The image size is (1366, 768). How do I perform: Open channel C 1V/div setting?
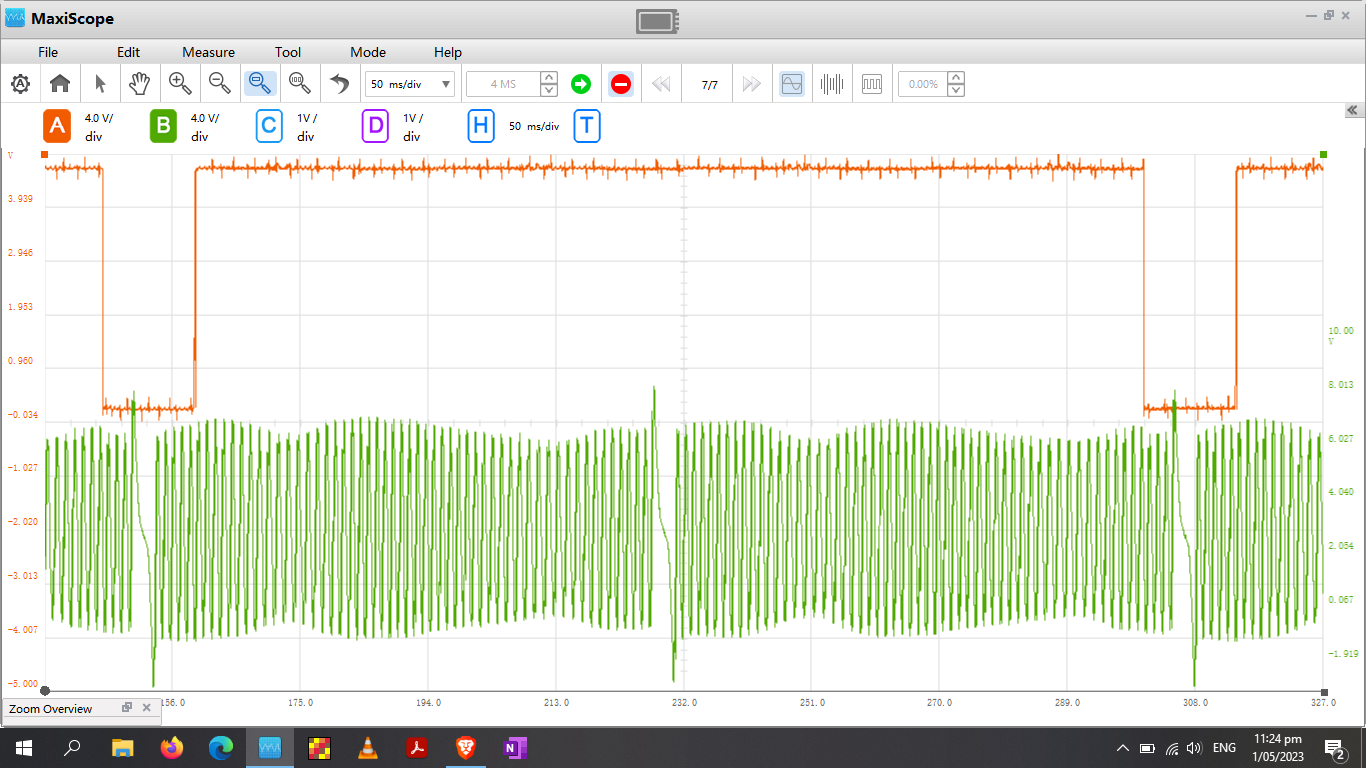tap(308, 127)
